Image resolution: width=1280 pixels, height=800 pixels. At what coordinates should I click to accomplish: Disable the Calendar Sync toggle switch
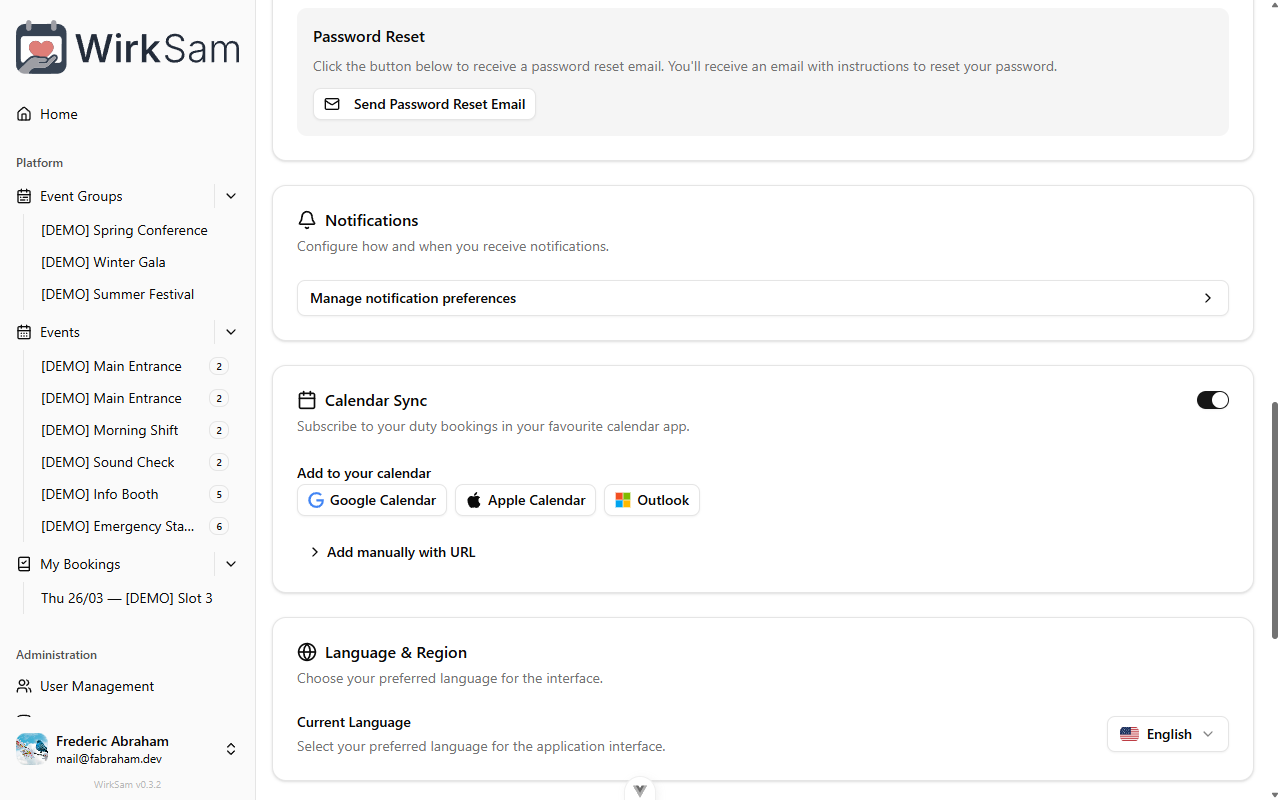click(x=1212, y=400)
